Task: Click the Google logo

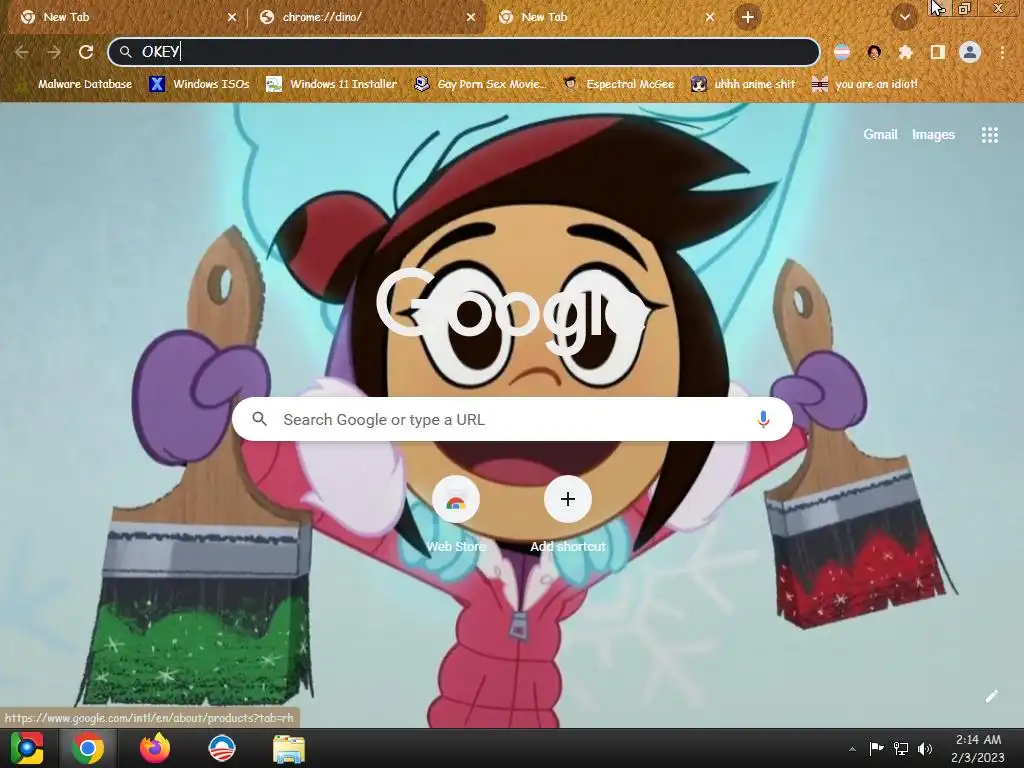Action: (x=513, y=311)
